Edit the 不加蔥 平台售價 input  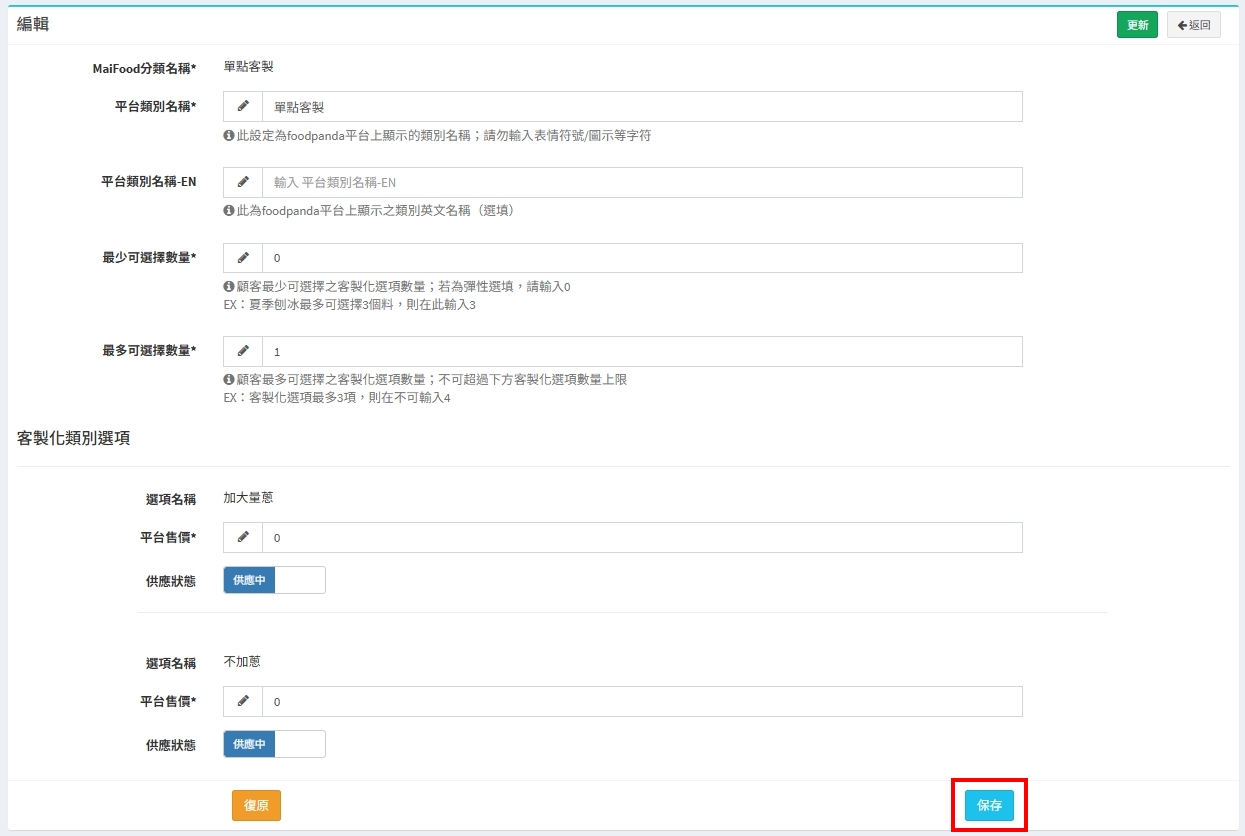[641, 701]
